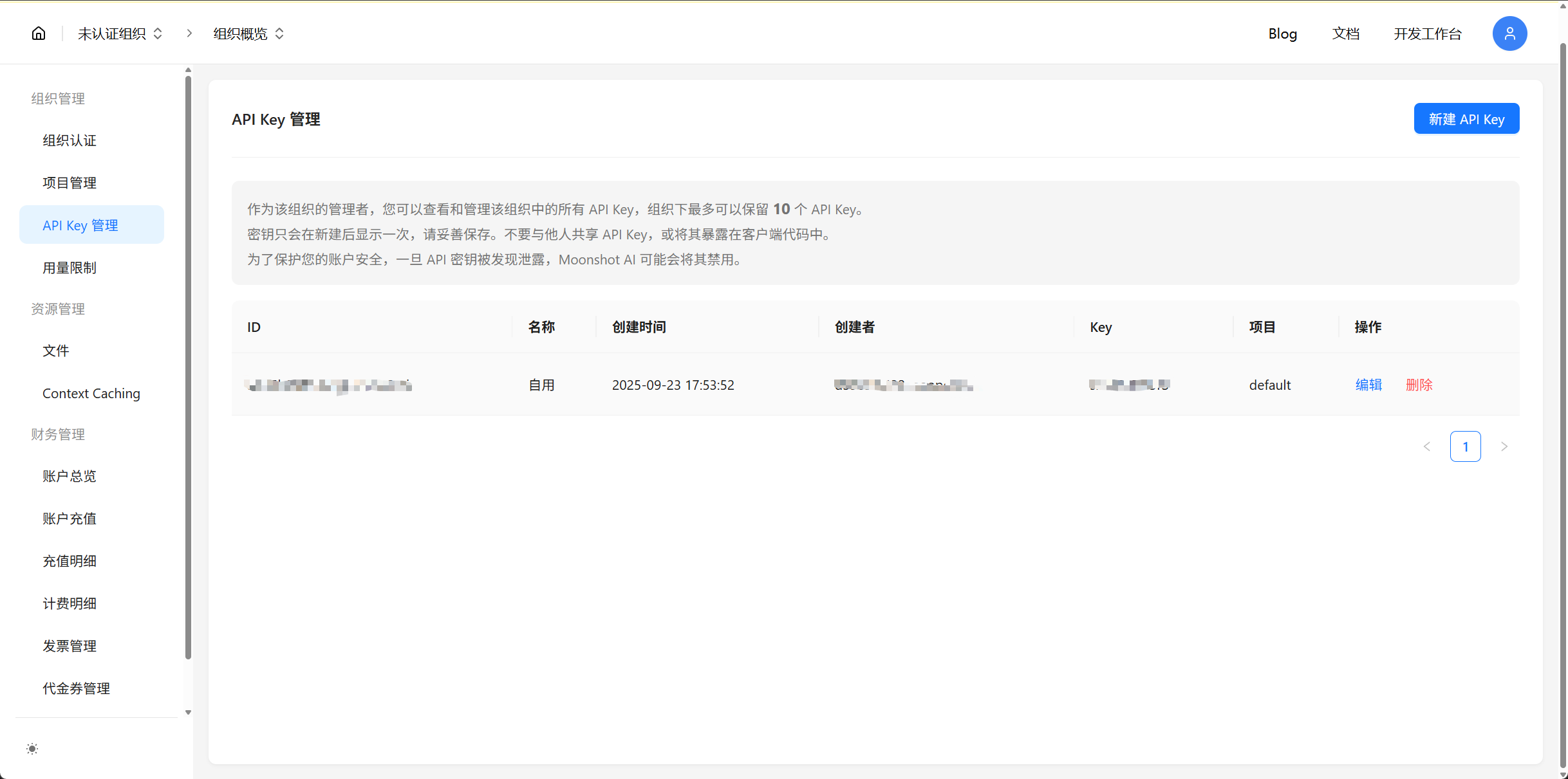Click the 新建 API Key button

click(x=1466, y=119)
